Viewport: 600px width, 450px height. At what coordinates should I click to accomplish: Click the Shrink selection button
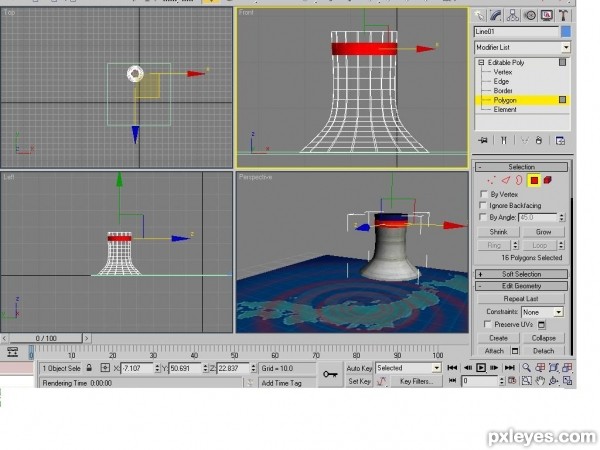[x=498, y=232]
